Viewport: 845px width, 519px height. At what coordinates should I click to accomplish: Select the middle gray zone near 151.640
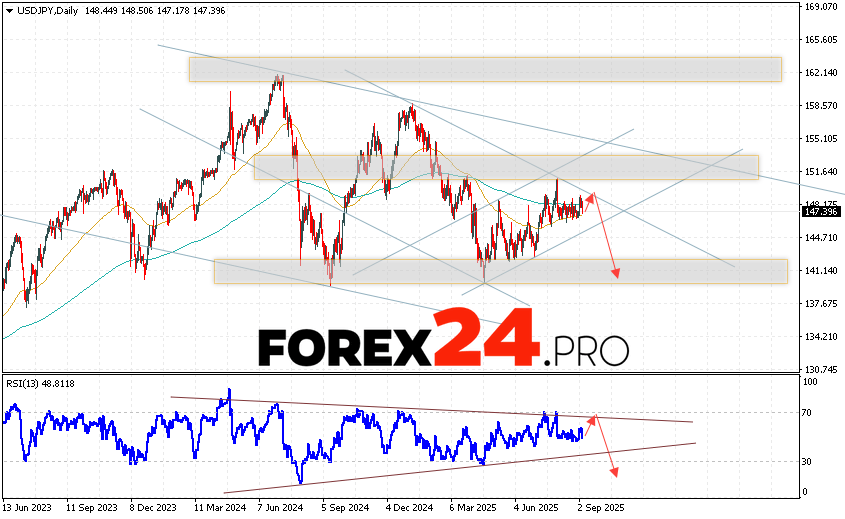(x=505, y=166)
